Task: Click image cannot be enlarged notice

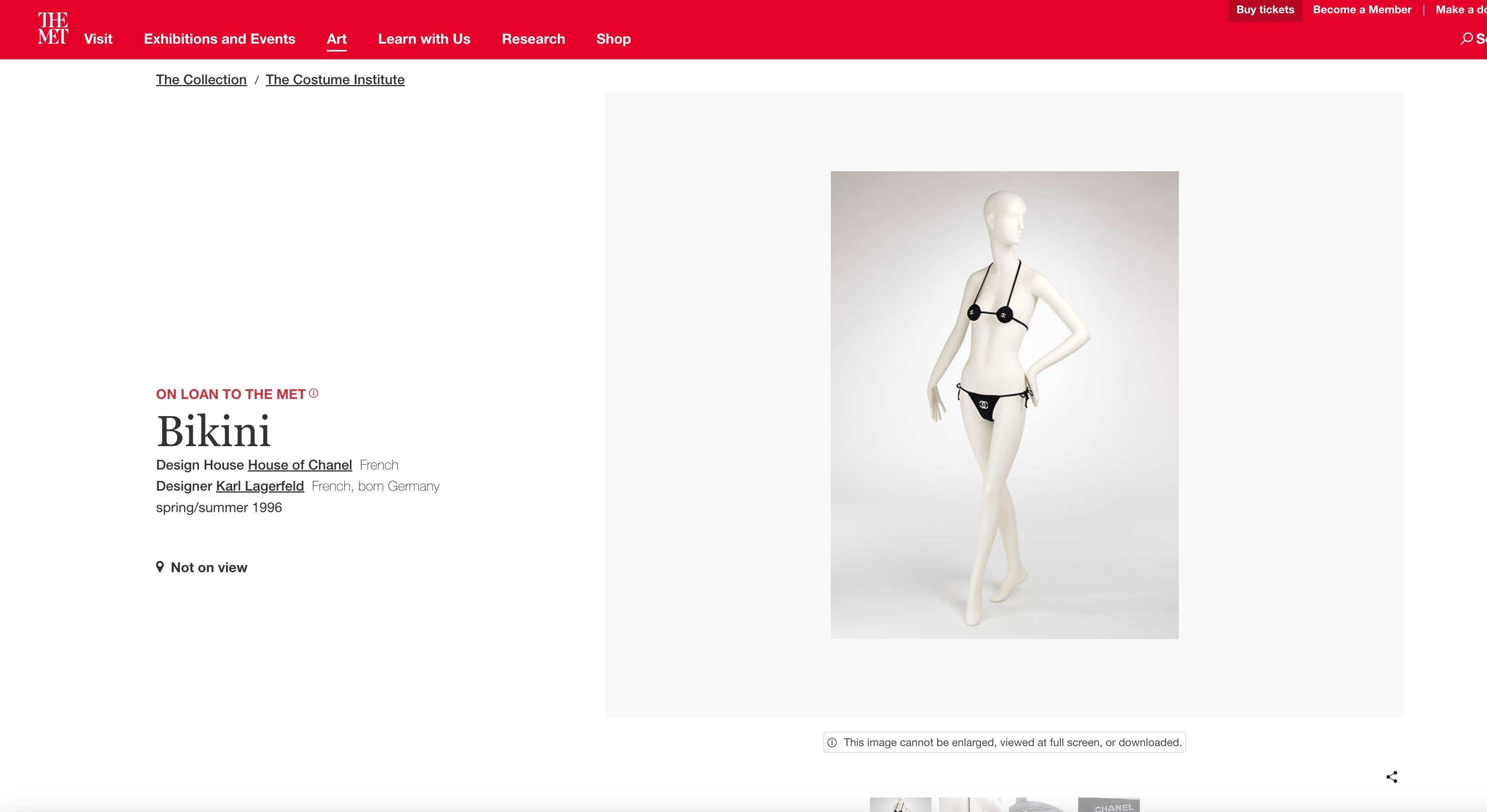Action: 1004,743
